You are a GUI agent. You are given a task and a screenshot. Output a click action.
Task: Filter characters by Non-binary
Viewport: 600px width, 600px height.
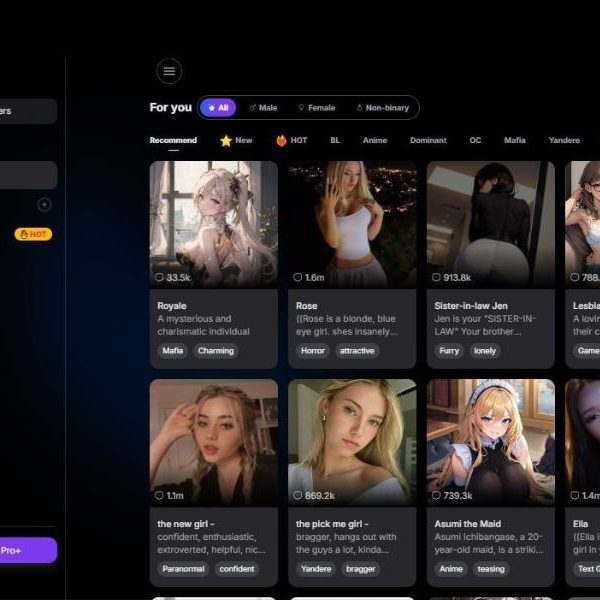(382, 107)
